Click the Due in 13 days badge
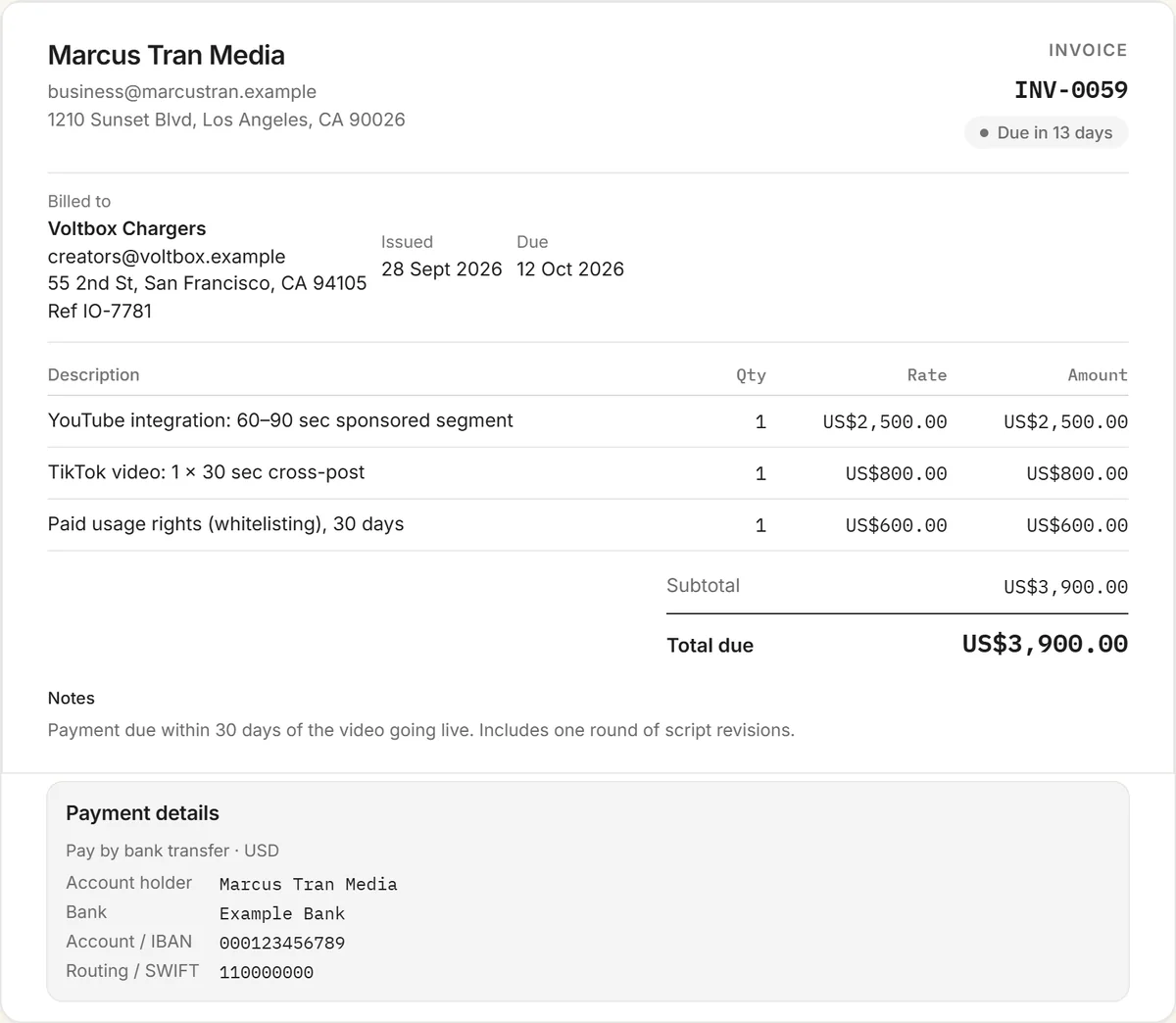 click(x=1047, y=132)
